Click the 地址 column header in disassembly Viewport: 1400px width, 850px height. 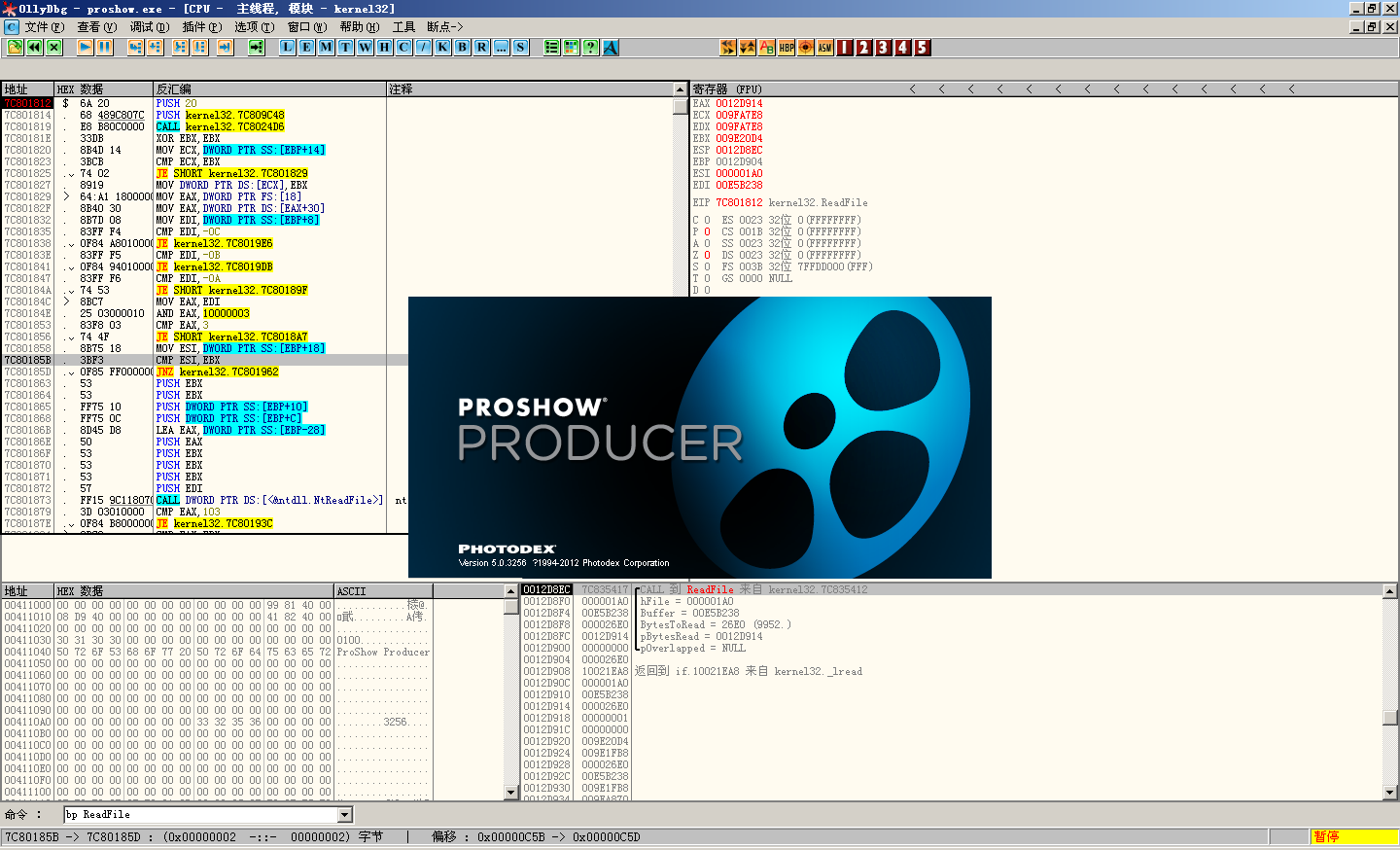(28, 89)
